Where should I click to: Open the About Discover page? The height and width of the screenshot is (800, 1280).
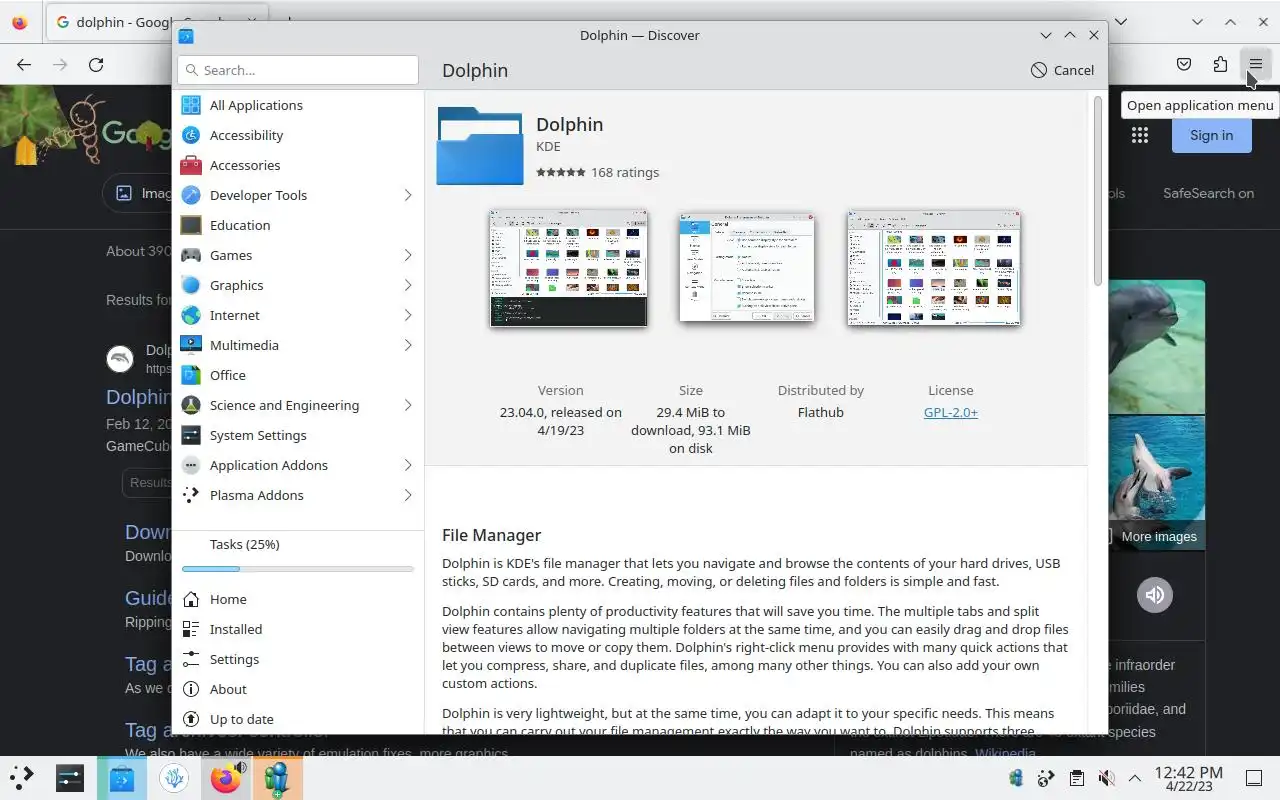point(298,689)
